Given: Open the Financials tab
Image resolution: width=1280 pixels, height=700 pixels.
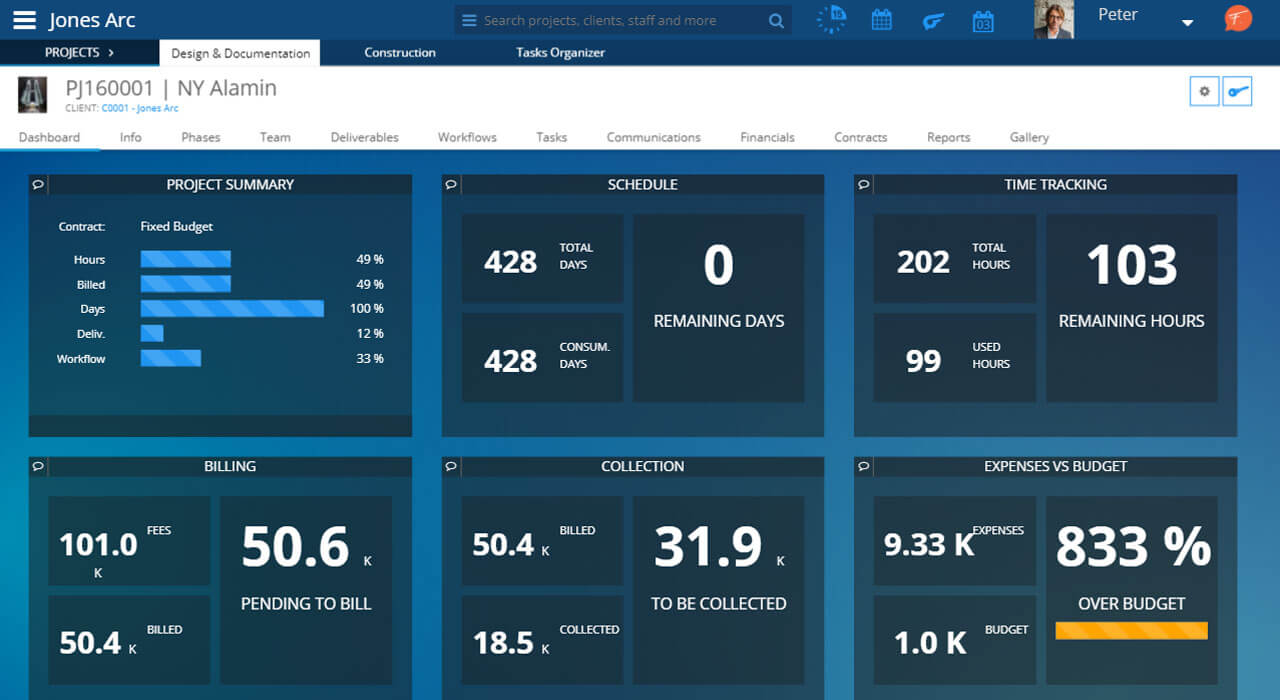Looking at the screenshot, I should pos(767,137).
